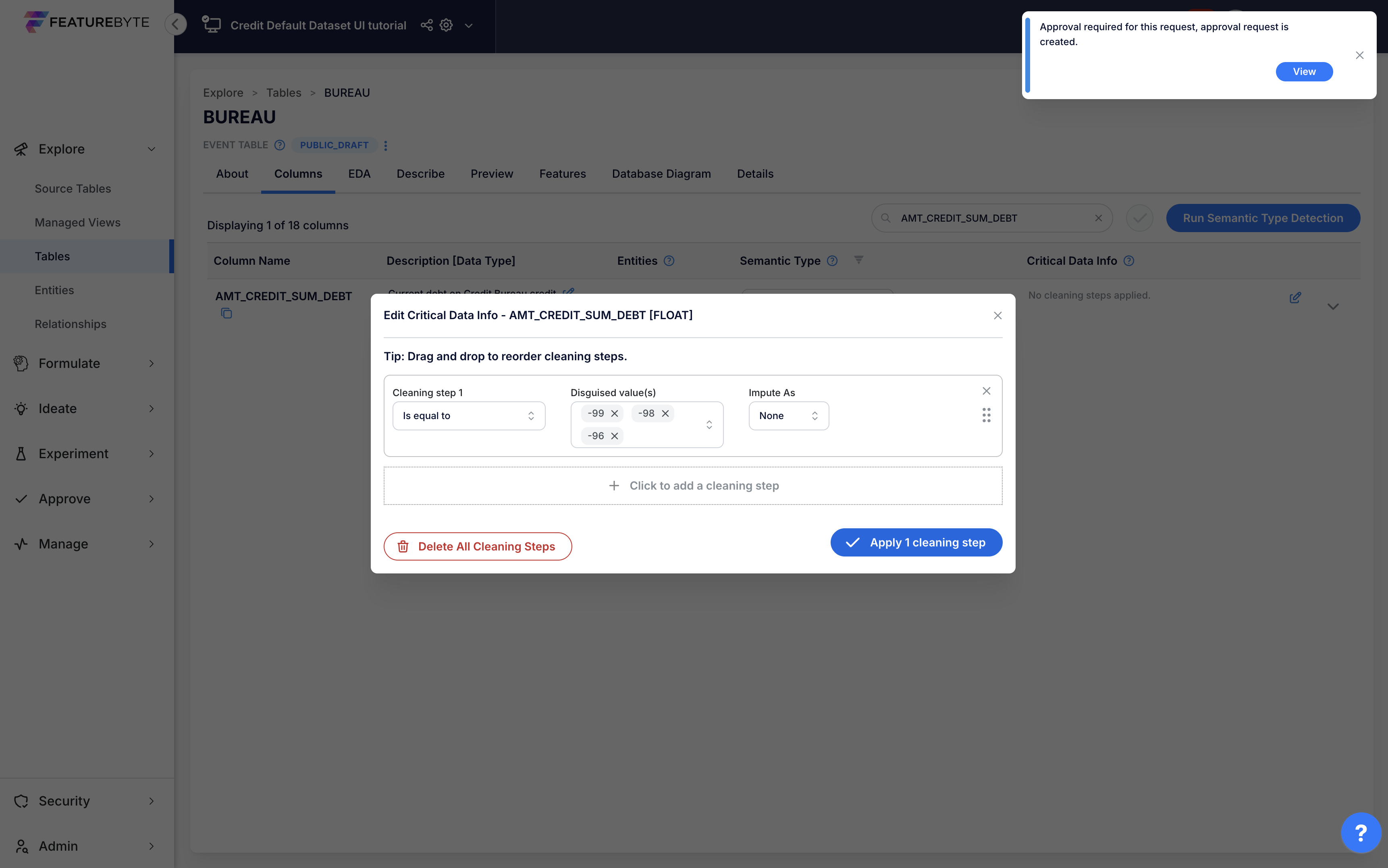Click to add a cleaning step

coord(692,486)
